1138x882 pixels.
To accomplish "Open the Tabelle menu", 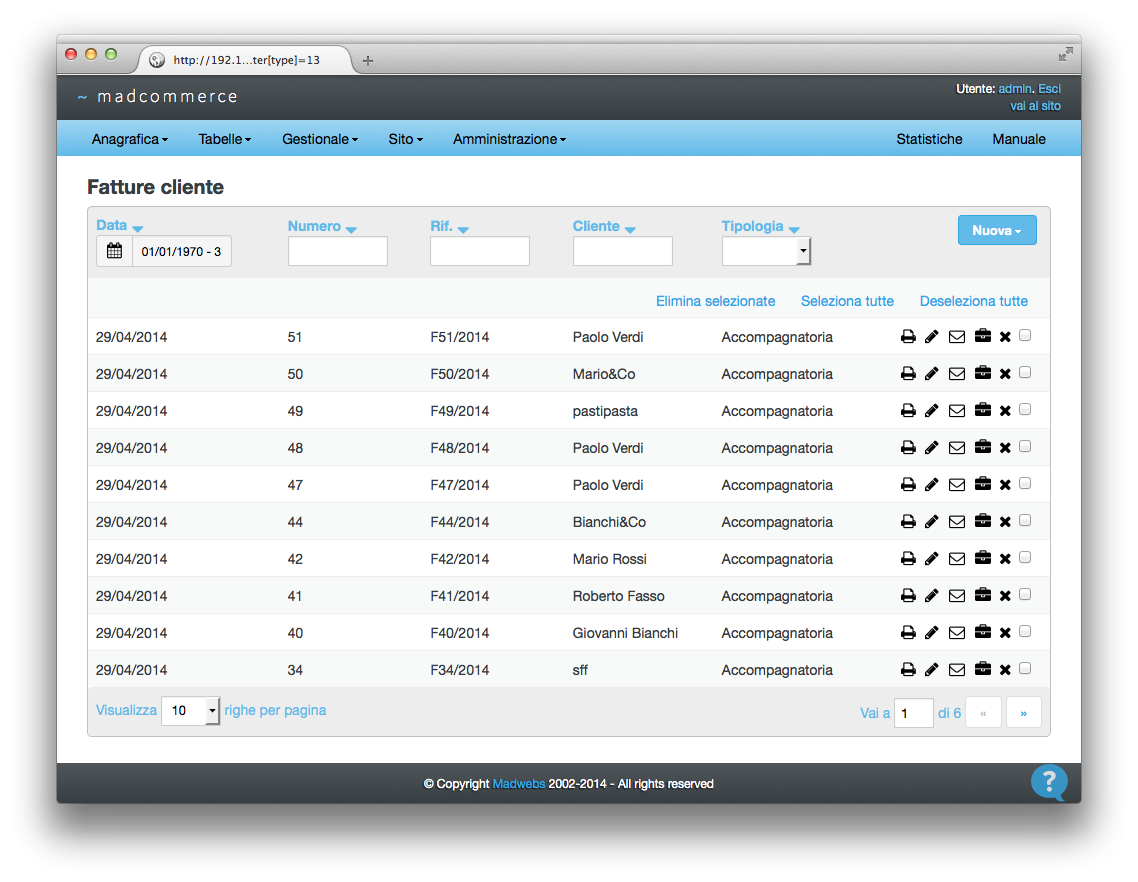I will coord(225,139).
